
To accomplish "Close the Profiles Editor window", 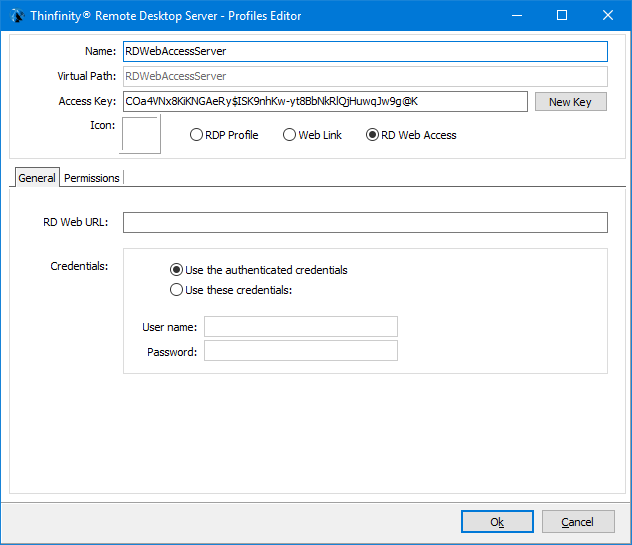I will tap(608, 15).
